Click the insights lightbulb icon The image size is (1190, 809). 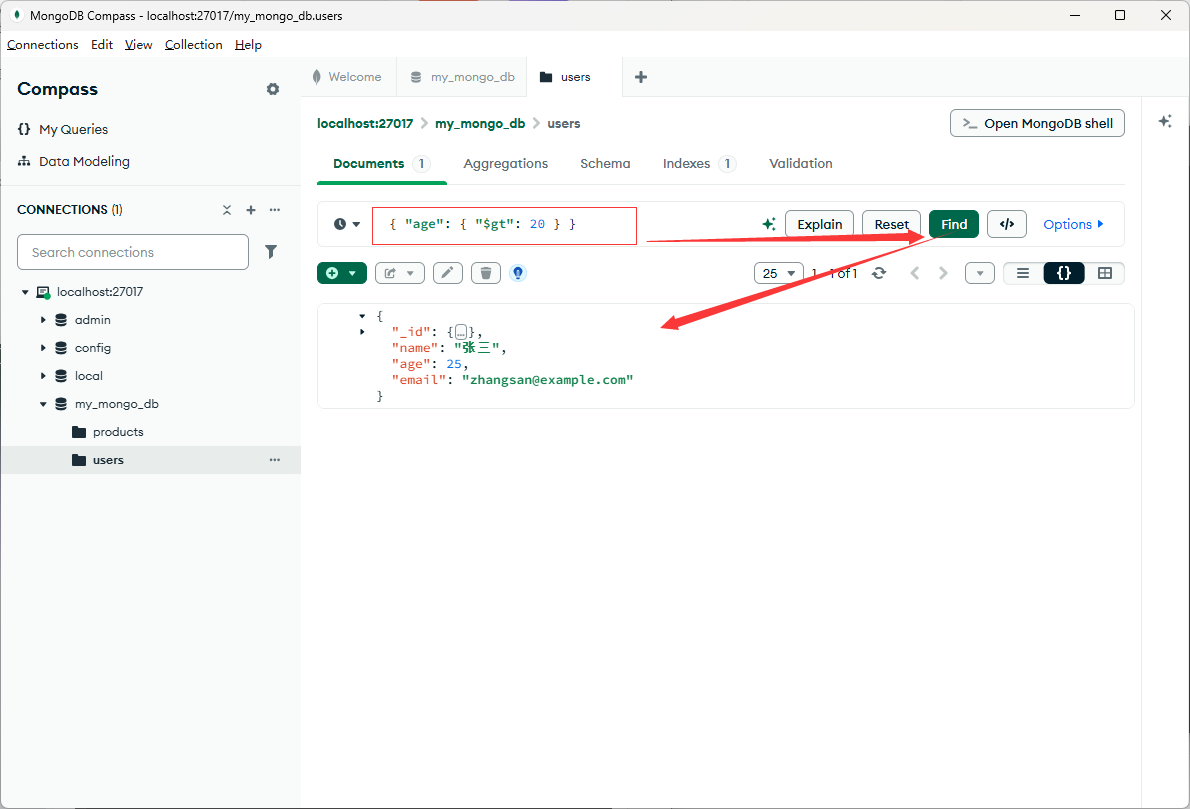(518, 273)
